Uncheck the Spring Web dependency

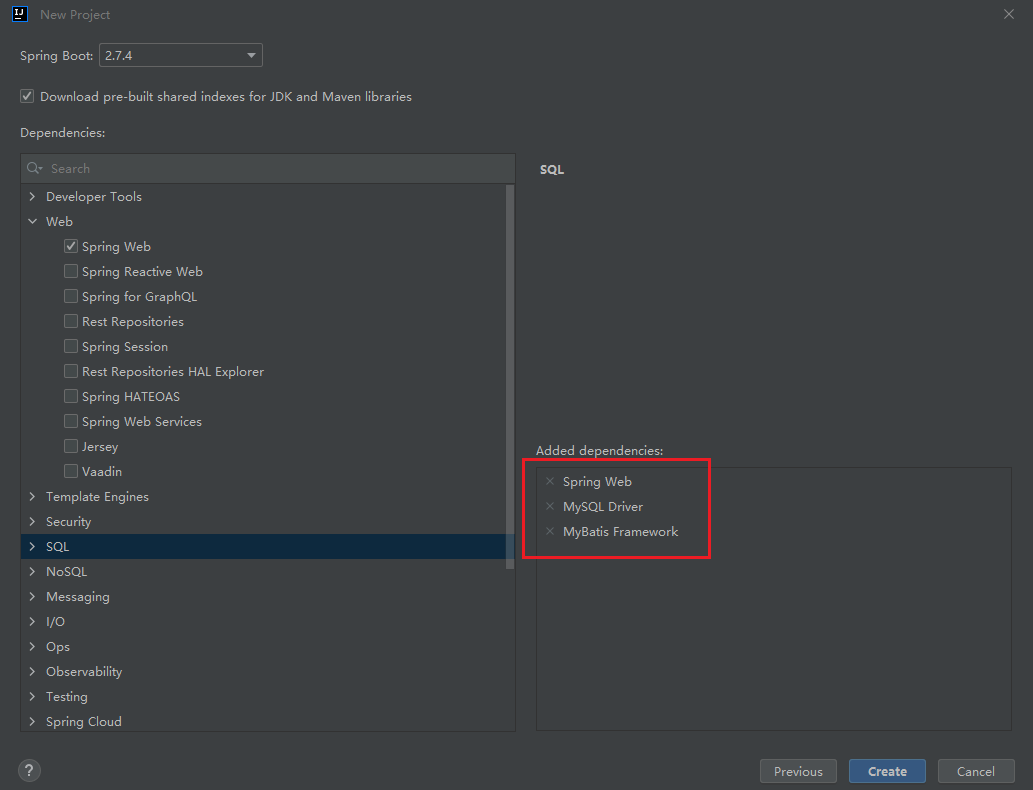70,246
